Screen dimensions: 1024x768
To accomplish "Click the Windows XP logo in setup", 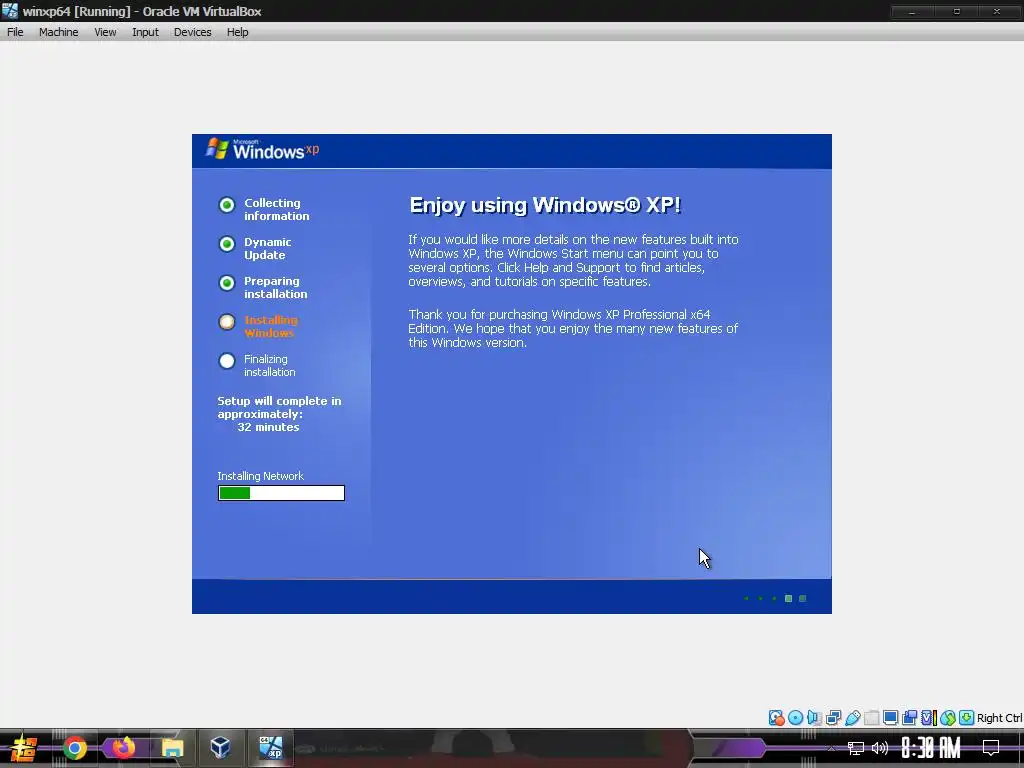I will [263, 150].
